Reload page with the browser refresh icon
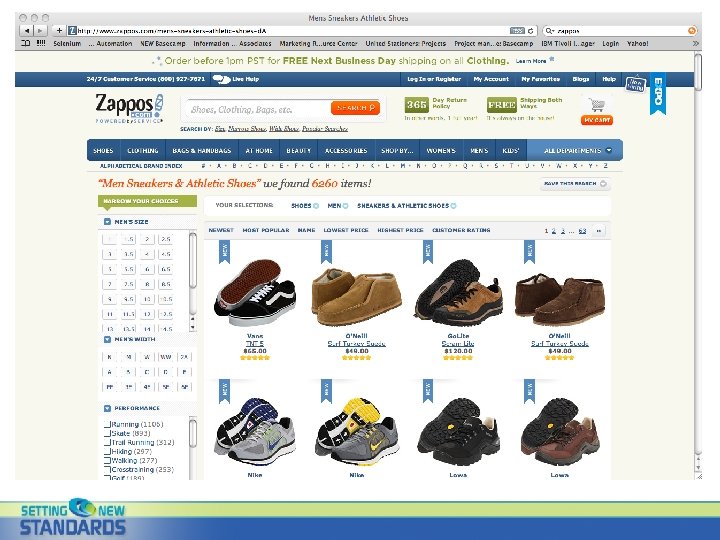 pyautogui.click(x=530, y=31)
